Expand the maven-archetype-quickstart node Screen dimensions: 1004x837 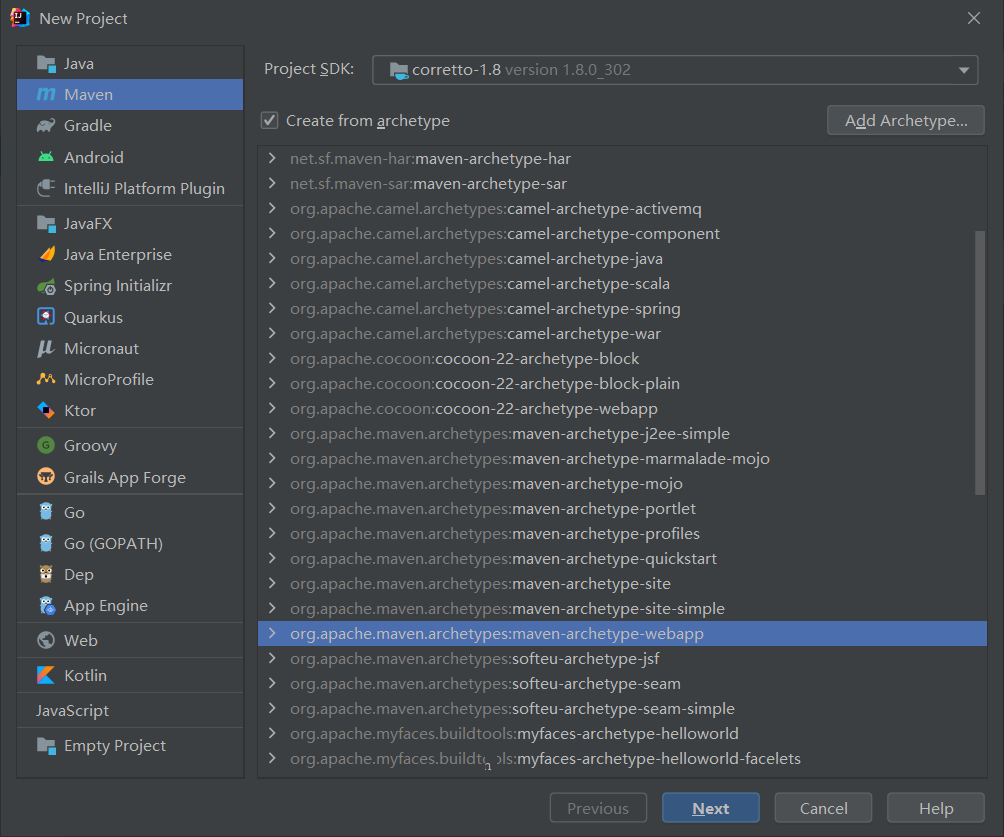point(272,559)
